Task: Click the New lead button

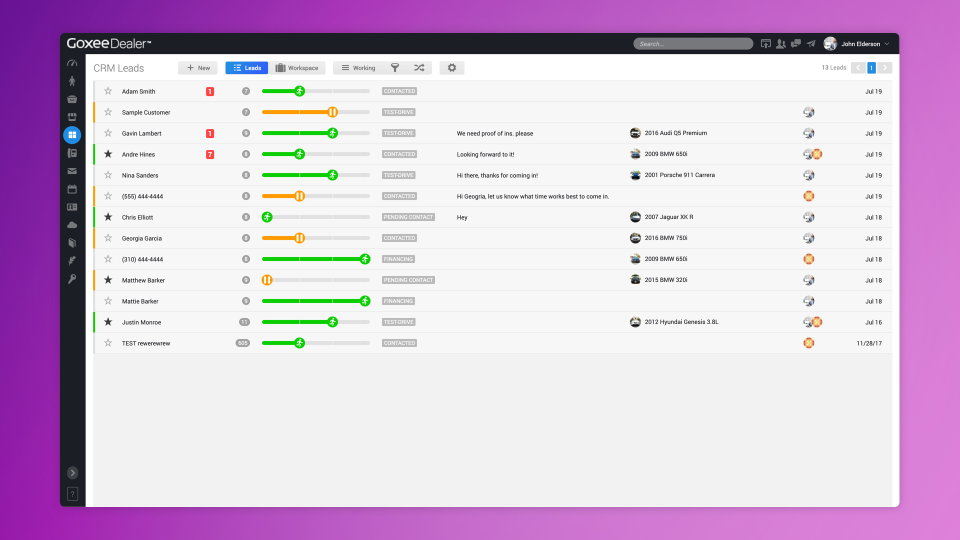Action: pos(198,68)
